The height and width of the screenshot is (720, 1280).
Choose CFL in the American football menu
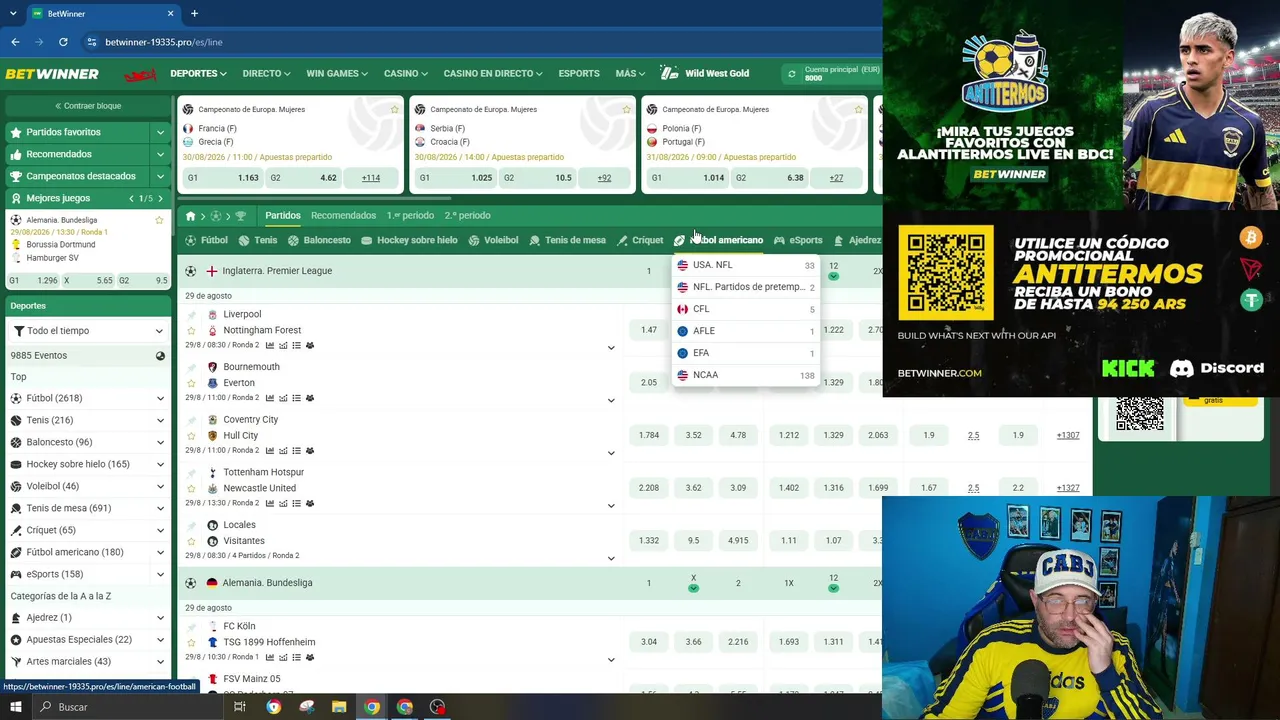click(x=746, y=309)
